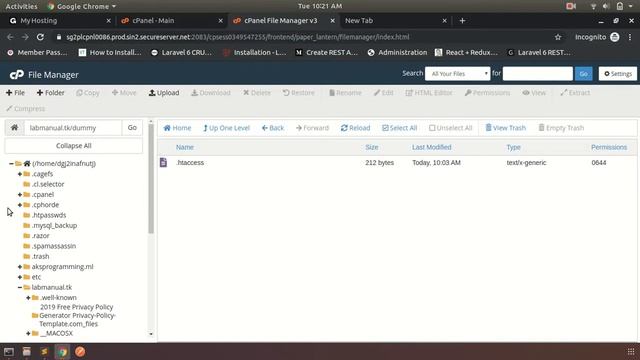Click the Delete toolbar action

coord(257,93)
